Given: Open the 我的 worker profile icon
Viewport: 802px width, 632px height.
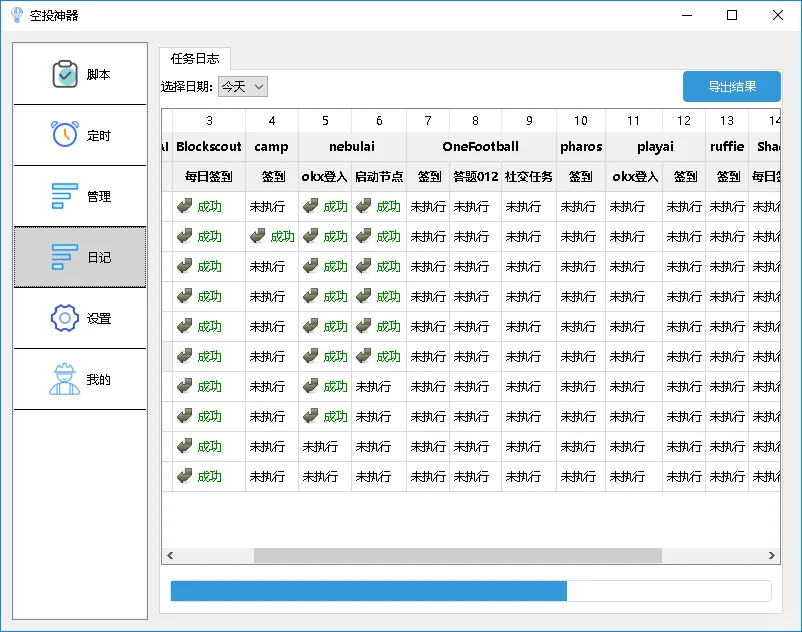Looking at the screenshot, I should 65,379.
